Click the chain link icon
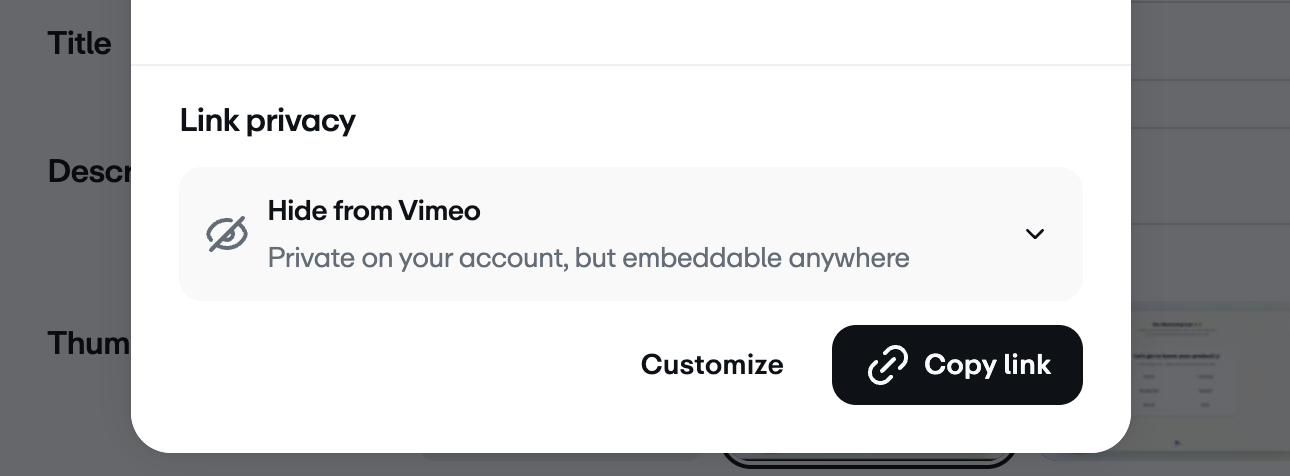This screenshot has height=476, width=1290. coord(887,365)
